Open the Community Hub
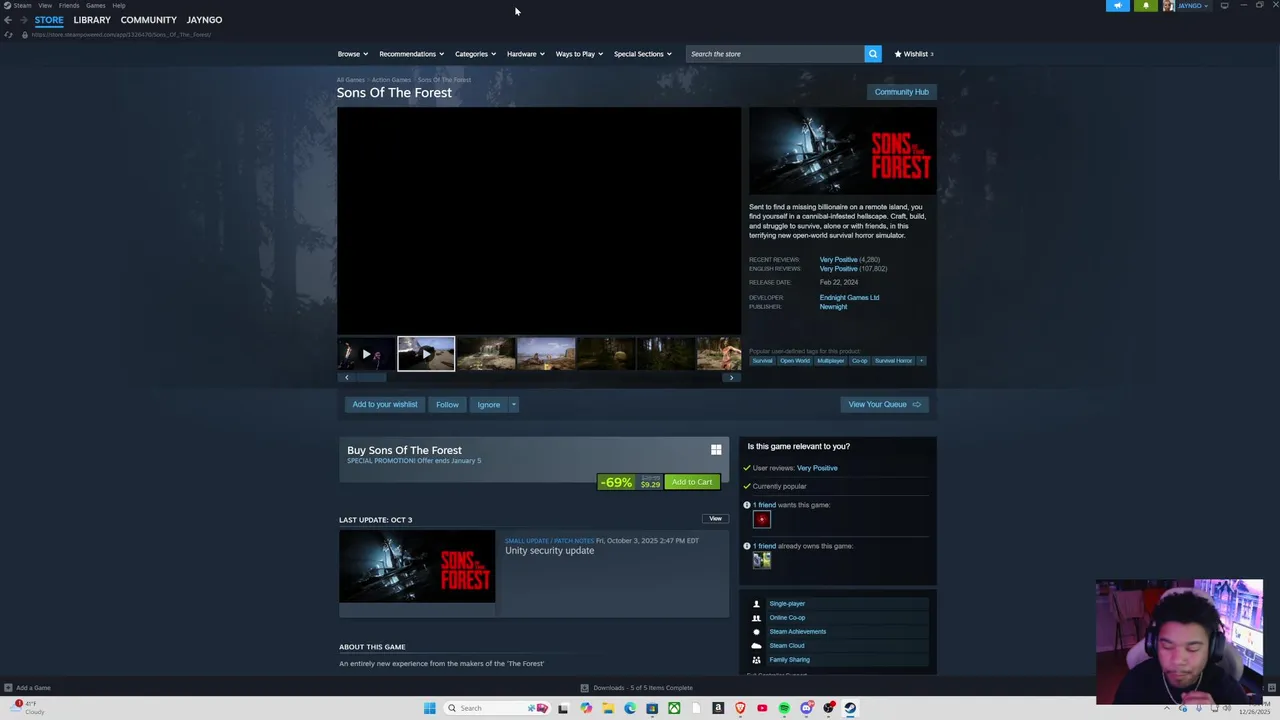Screen dimensions: 1280x720 click(902, 92)
